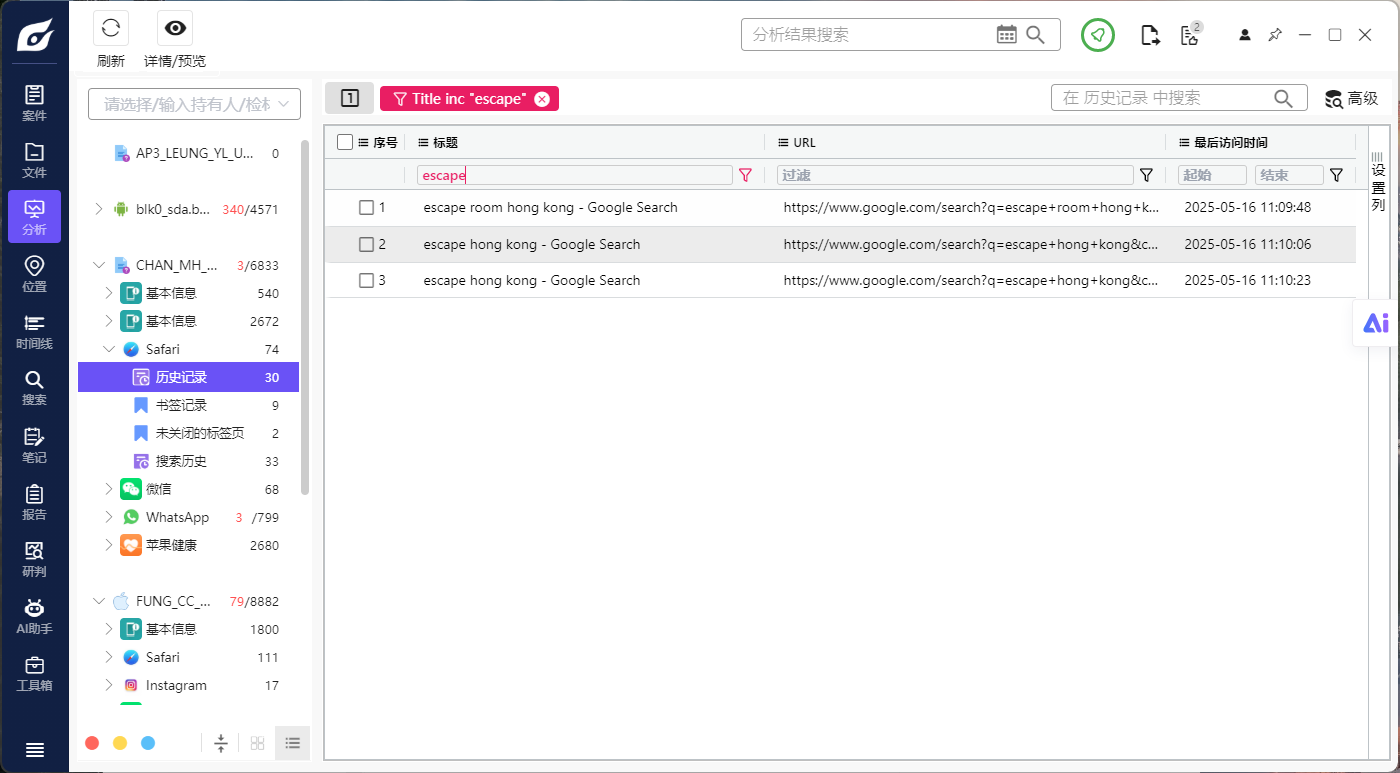Open the 详情/预览 eye preview icon
Image resolution: width=1400 pixels, height=773 pixels.
point(175,28)
